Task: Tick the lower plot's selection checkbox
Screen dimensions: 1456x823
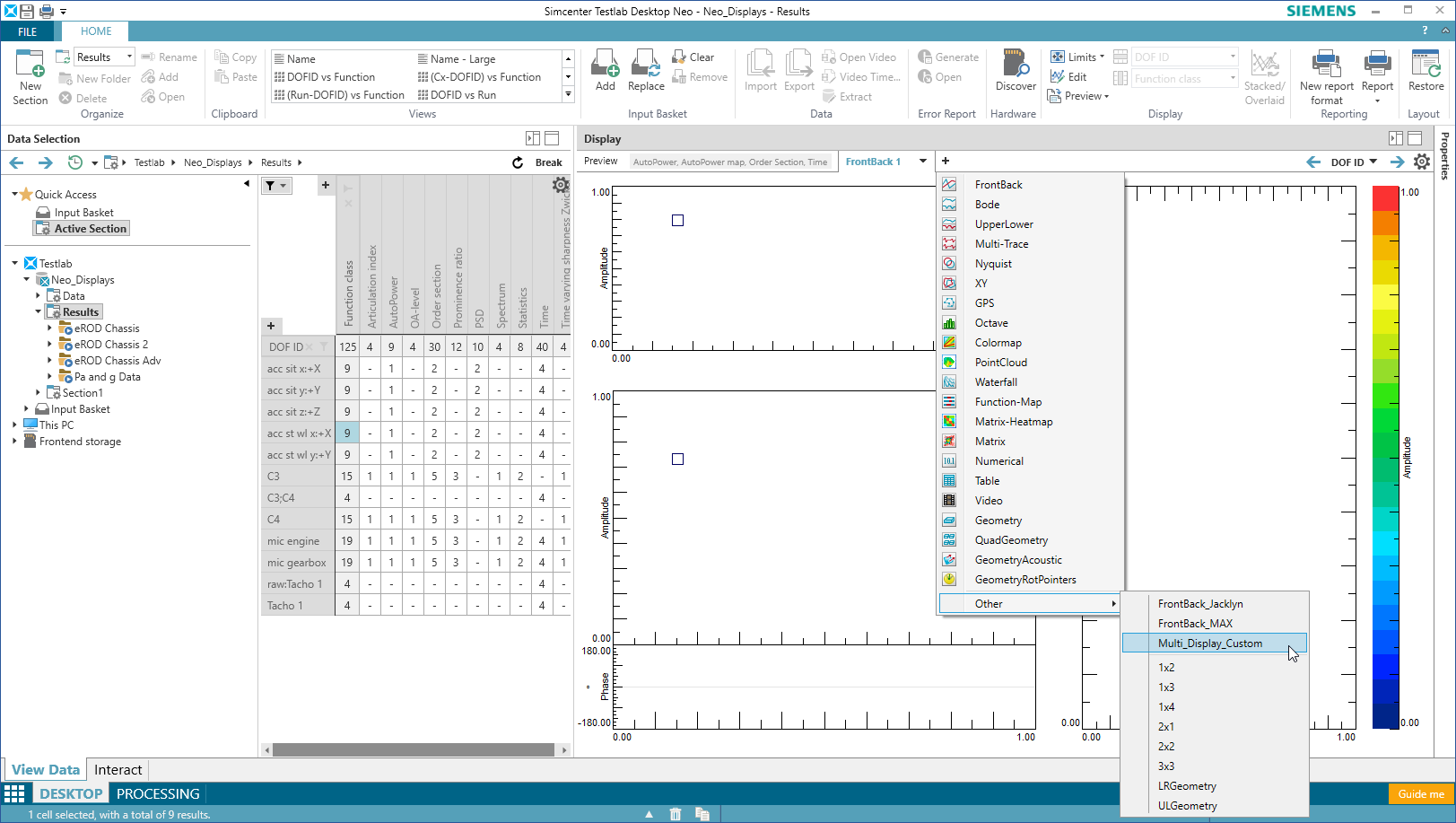Action: (x=678, y=460)
